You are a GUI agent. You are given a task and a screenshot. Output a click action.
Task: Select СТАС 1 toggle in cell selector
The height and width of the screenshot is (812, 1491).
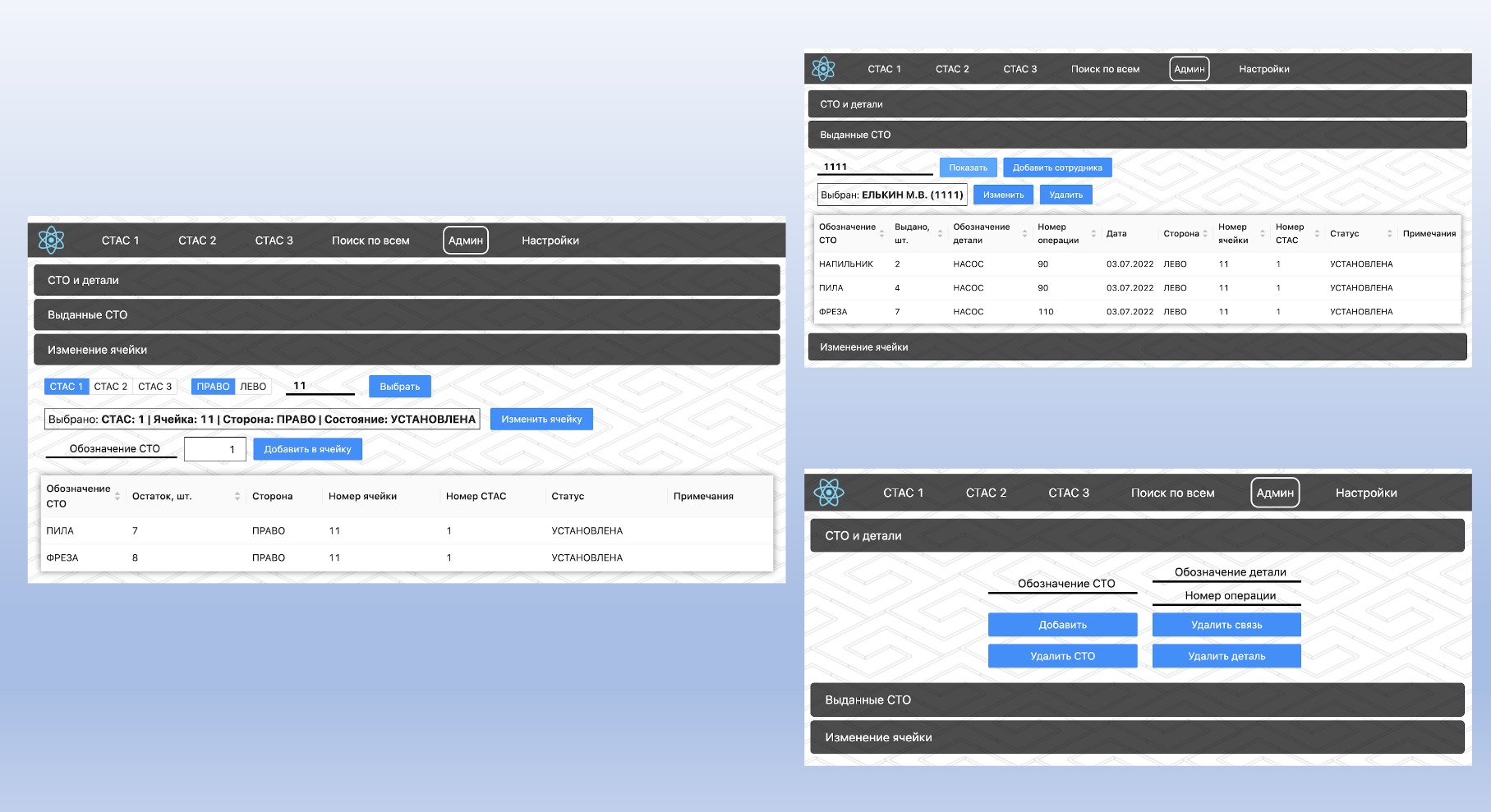pos(67,387)
